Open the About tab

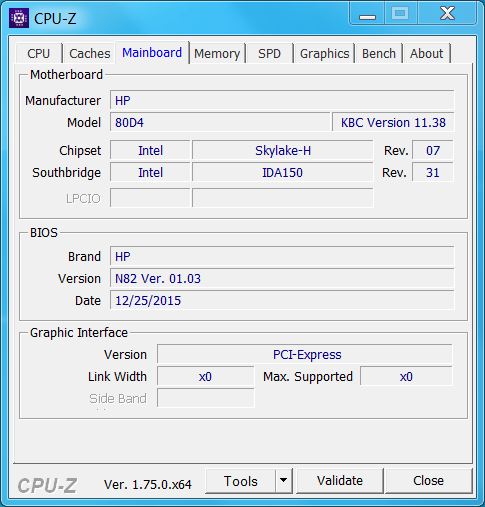(427, 53)
